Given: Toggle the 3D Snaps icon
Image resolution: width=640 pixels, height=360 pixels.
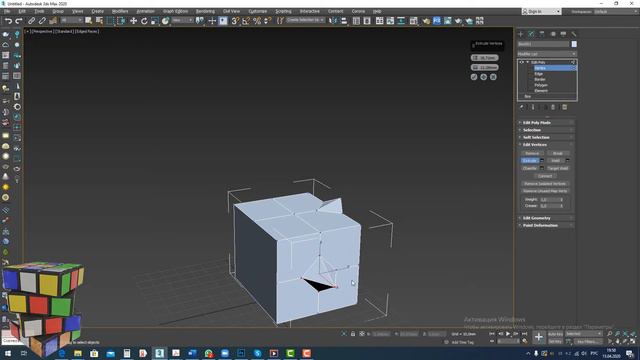Looking at the screenshot, I should point(235,21).
